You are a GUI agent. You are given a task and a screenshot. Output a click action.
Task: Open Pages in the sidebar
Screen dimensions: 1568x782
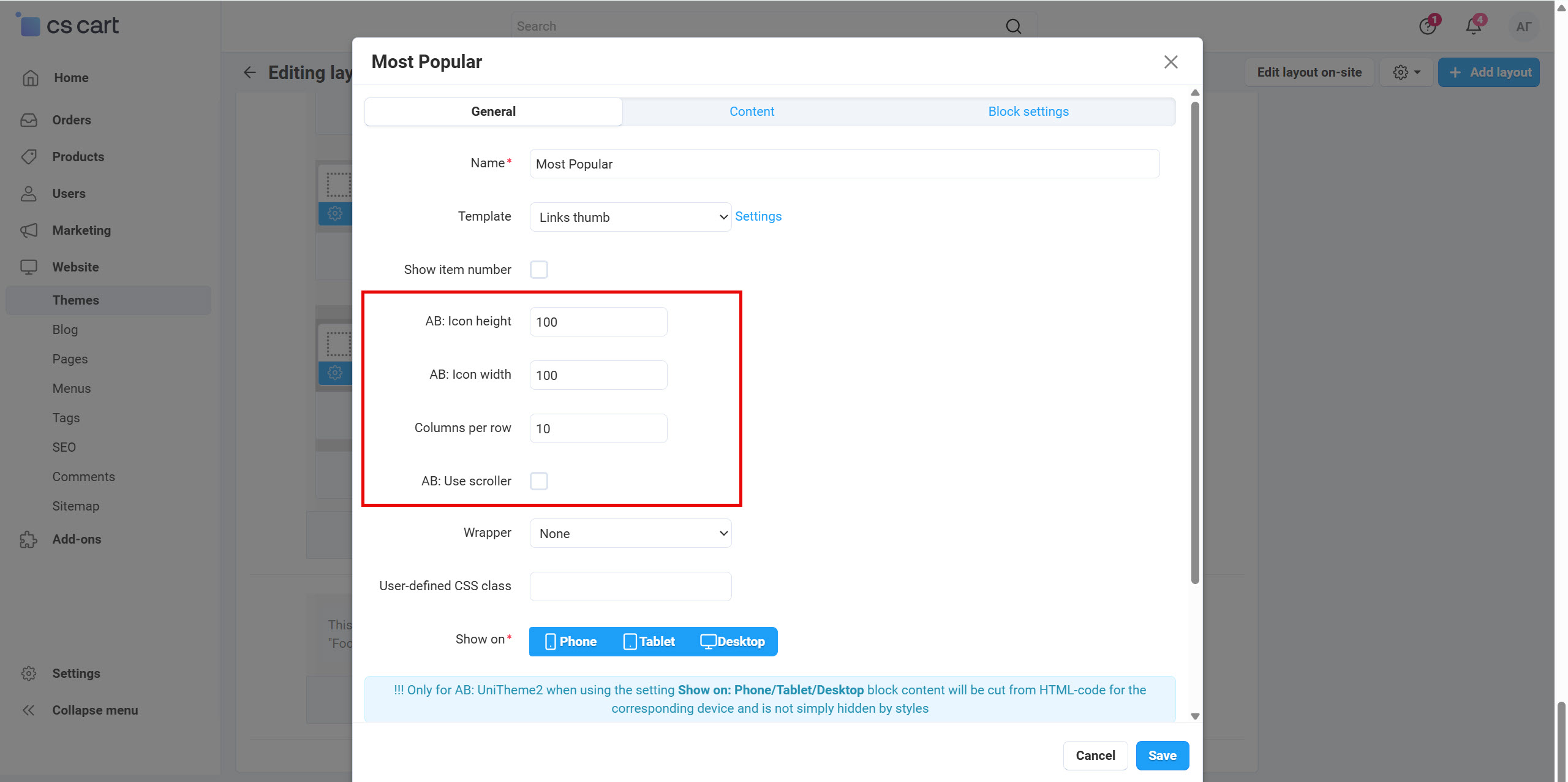point(70,359)
